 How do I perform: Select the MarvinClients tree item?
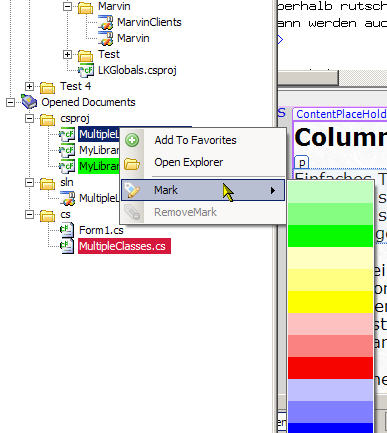149,22
